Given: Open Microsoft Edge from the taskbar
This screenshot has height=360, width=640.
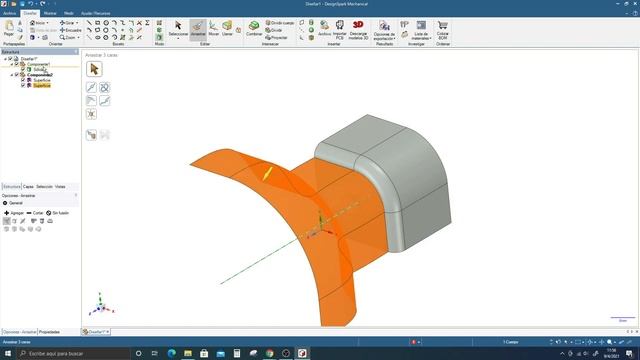Looking at the screenshot, I should point(171,353).
